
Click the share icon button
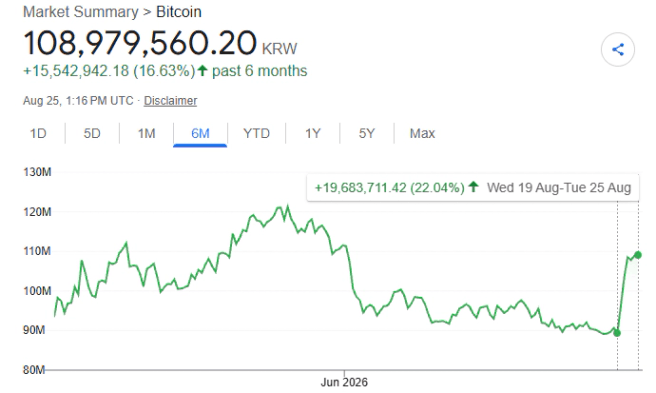(x=618, y=49)
